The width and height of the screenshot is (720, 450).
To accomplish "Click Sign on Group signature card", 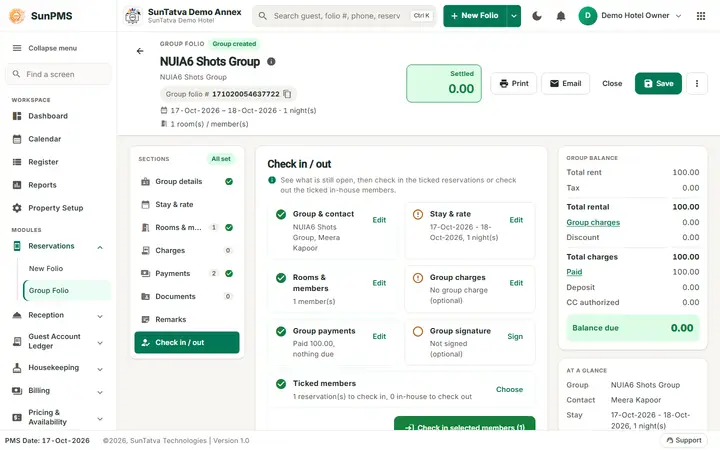I will tap(515, 337).
